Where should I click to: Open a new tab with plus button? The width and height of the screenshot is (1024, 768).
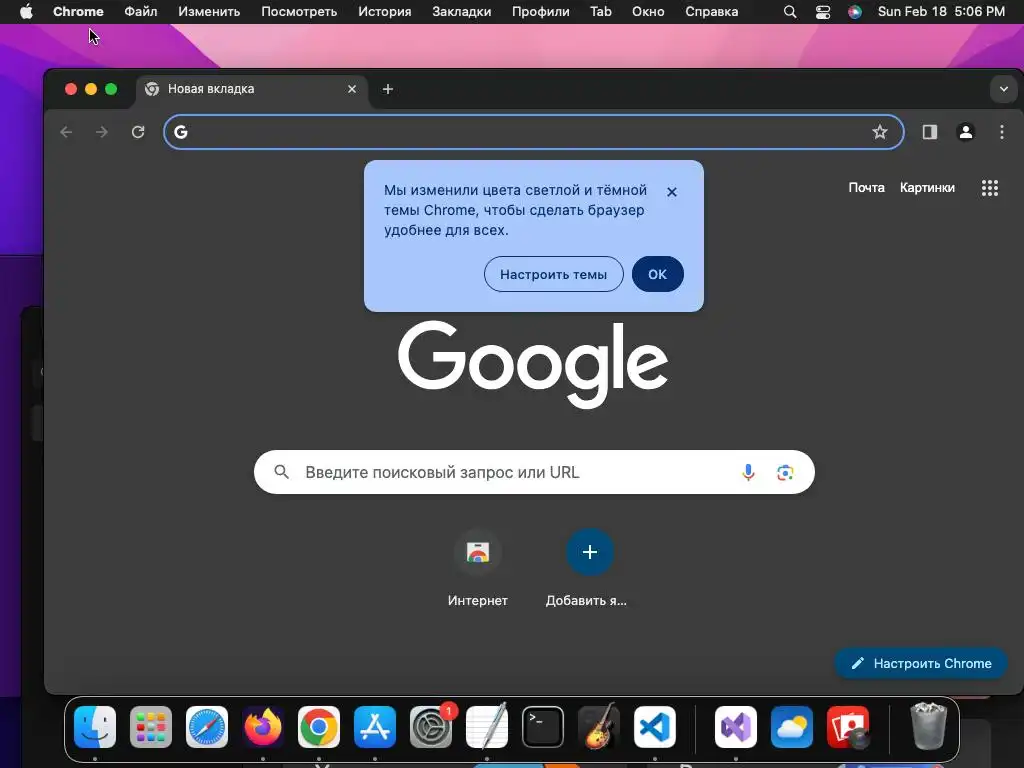[388, 89]
